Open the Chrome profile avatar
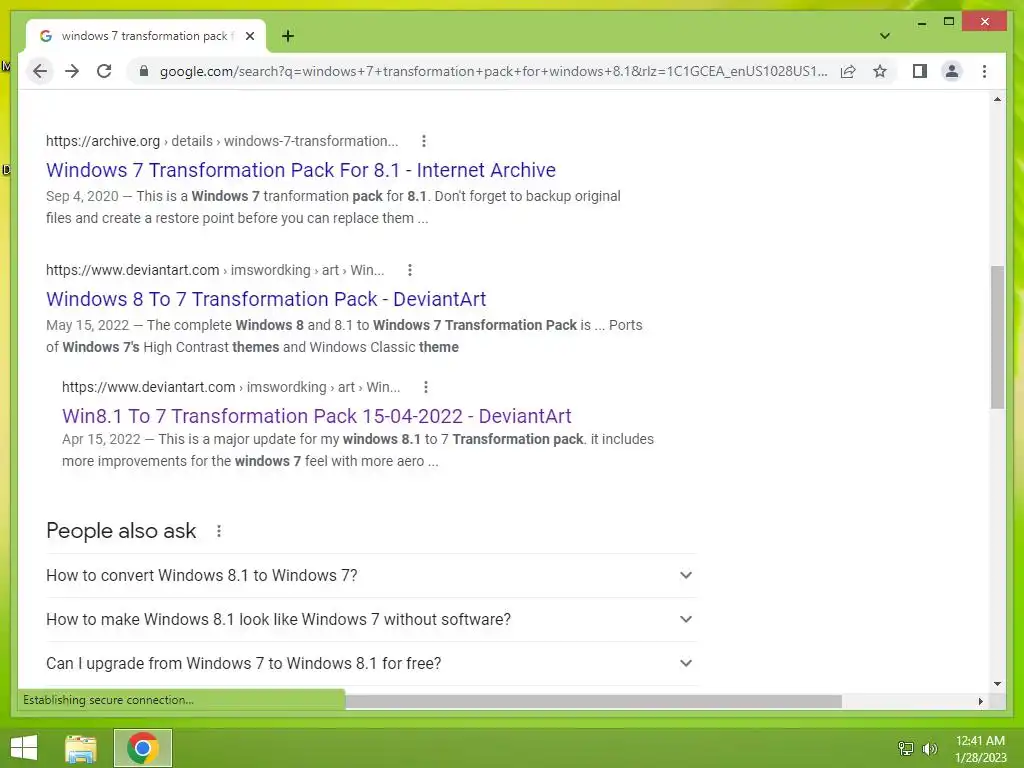This screenshot has width=1024, height=768. point(952,71)
